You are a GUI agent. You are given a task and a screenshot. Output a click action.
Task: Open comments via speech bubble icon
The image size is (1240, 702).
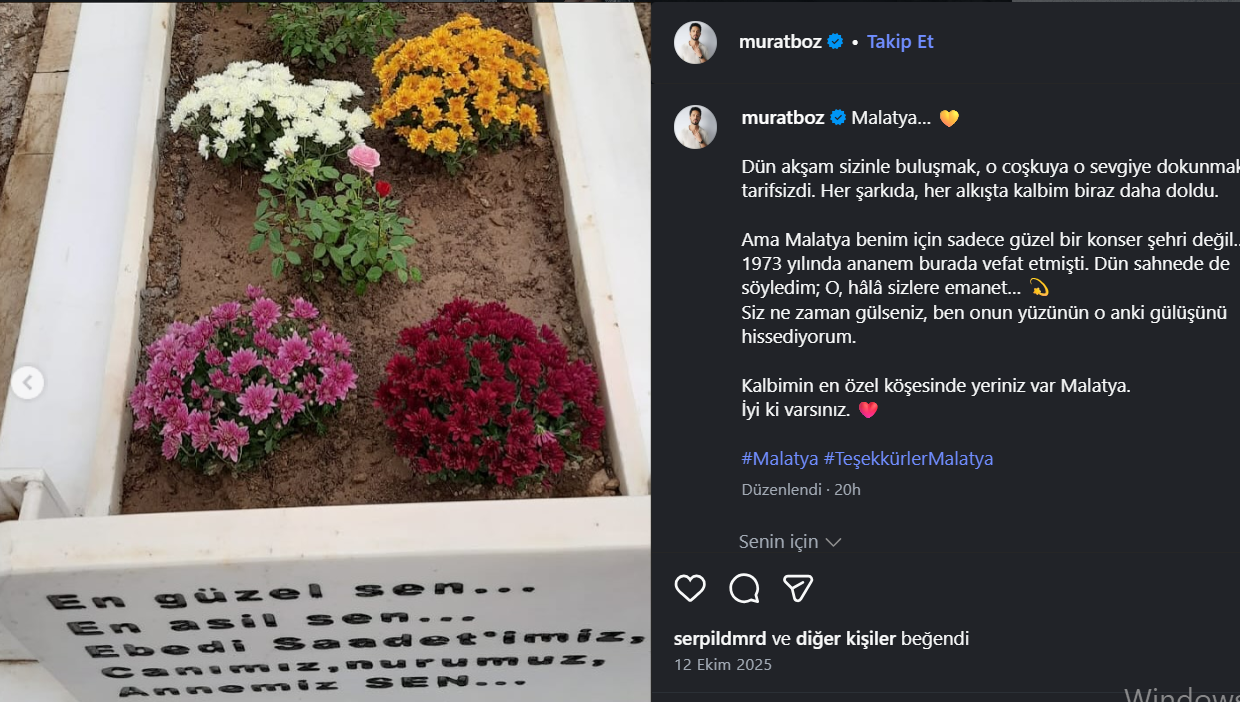[x=744, y=588]
